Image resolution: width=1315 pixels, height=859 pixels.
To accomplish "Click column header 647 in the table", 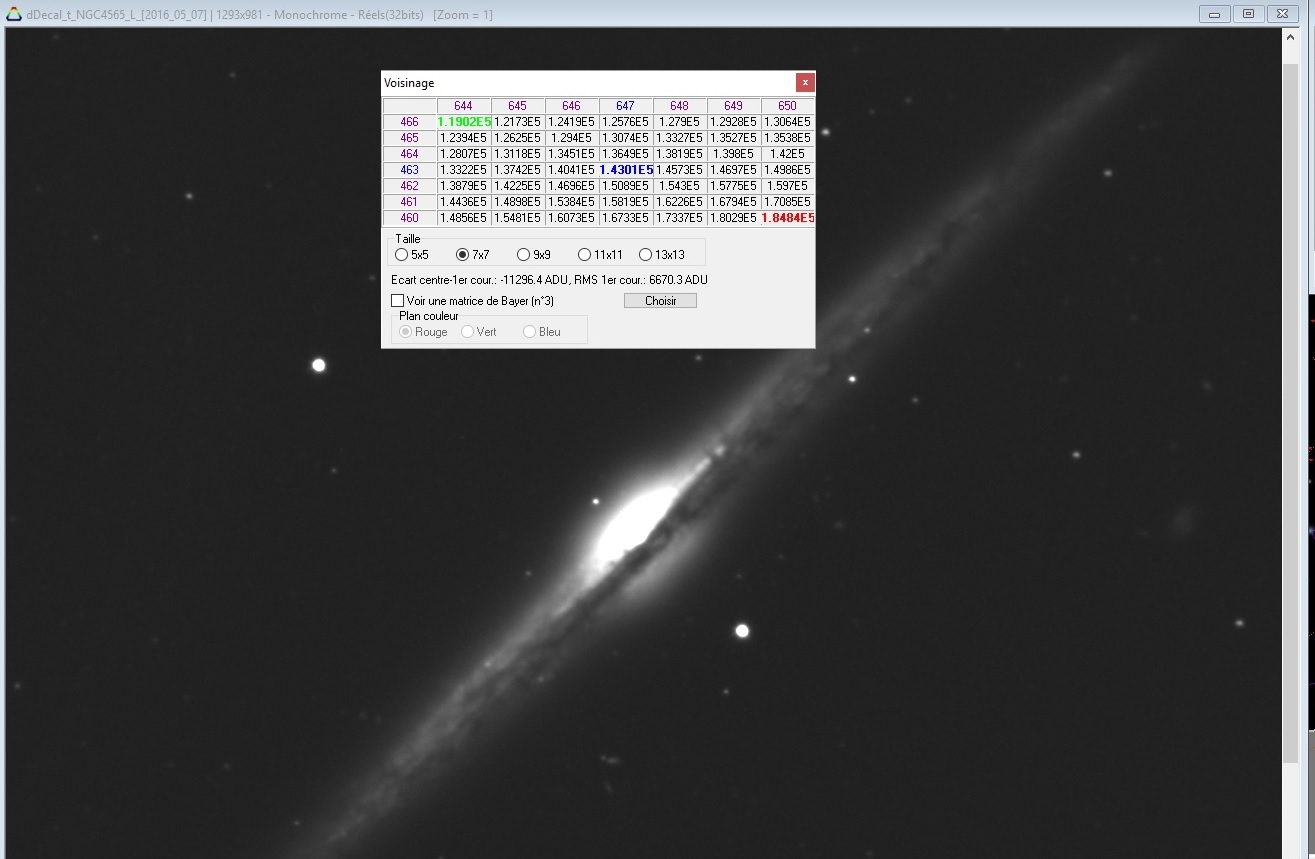I will pyautogui.click(x=625, y=106).
